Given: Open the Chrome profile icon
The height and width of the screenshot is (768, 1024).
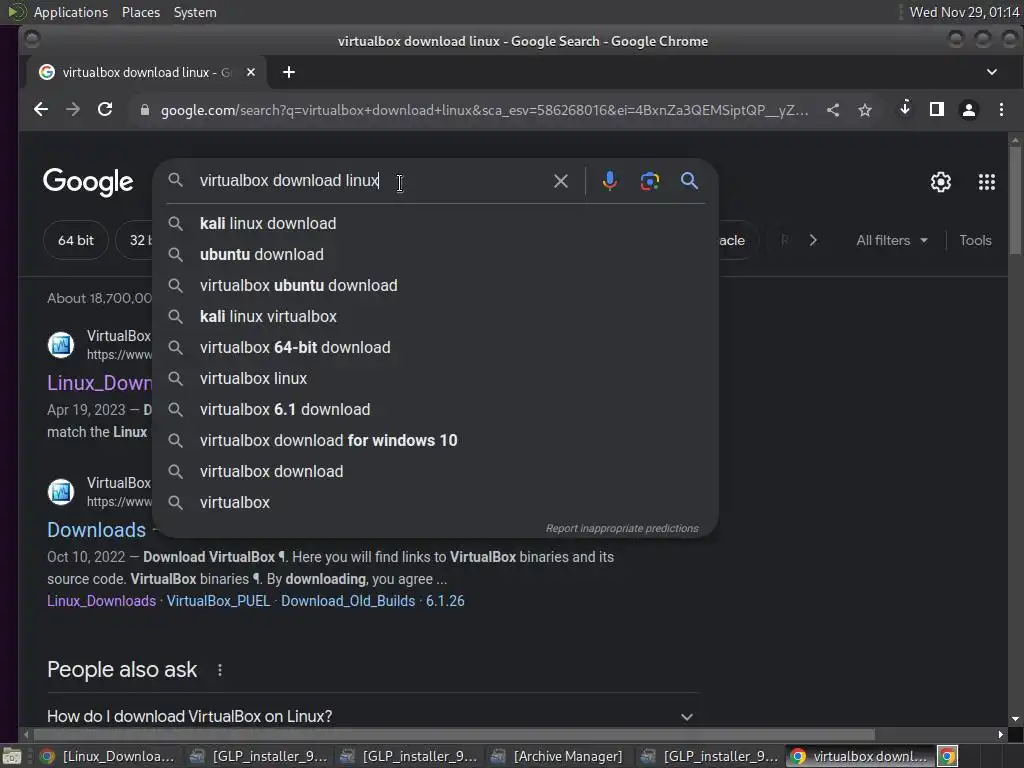Looking at the screenshot, I should coord(968,110).
